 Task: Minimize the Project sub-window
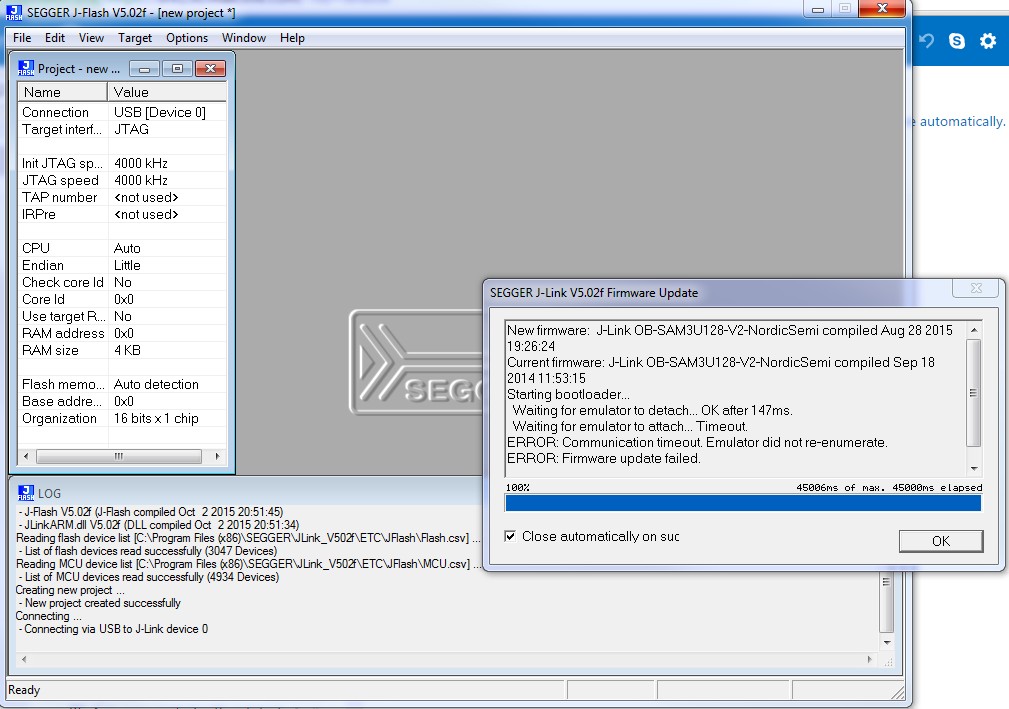click(145, 69)
